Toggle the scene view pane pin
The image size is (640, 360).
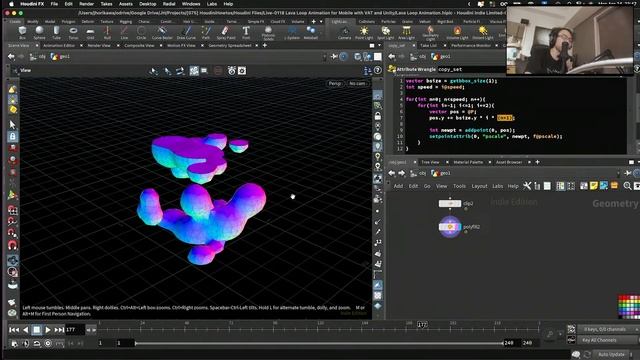pos(334,57)
